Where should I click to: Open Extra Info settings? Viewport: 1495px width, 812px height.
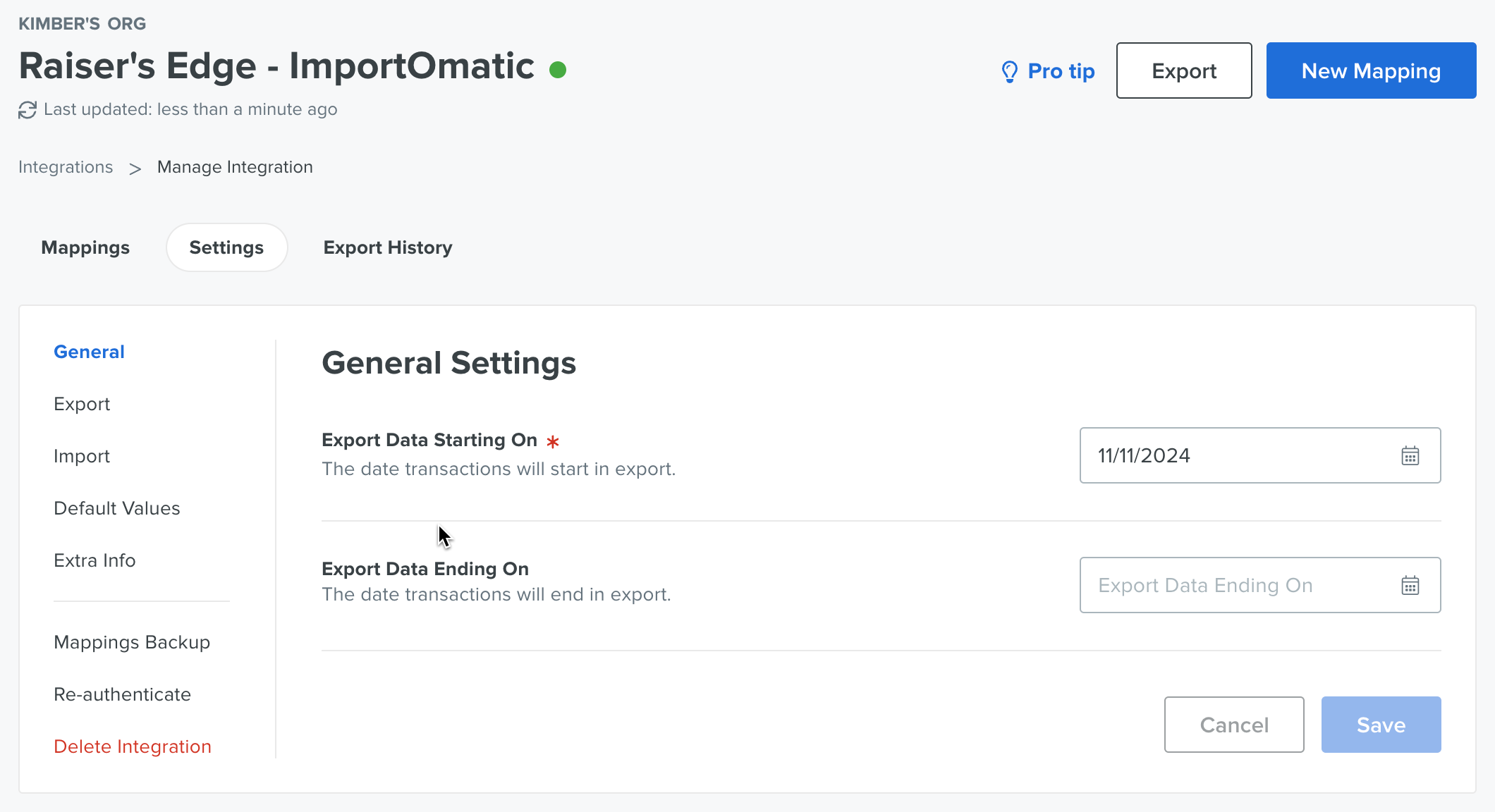pyautogui.click(x=94, y=560)
